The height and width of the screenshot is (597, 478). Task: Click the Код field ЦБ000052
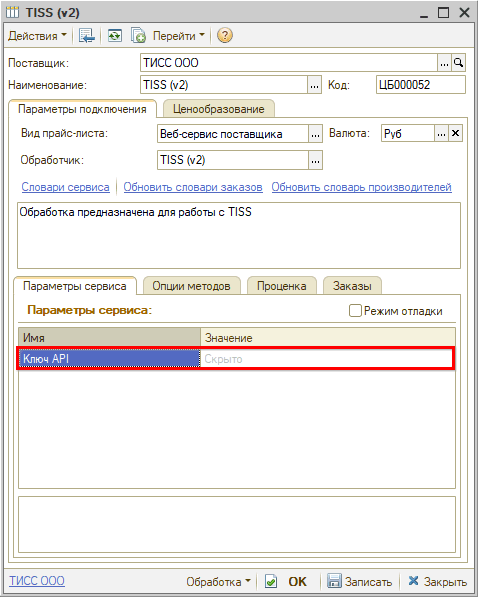pos(420,85)
